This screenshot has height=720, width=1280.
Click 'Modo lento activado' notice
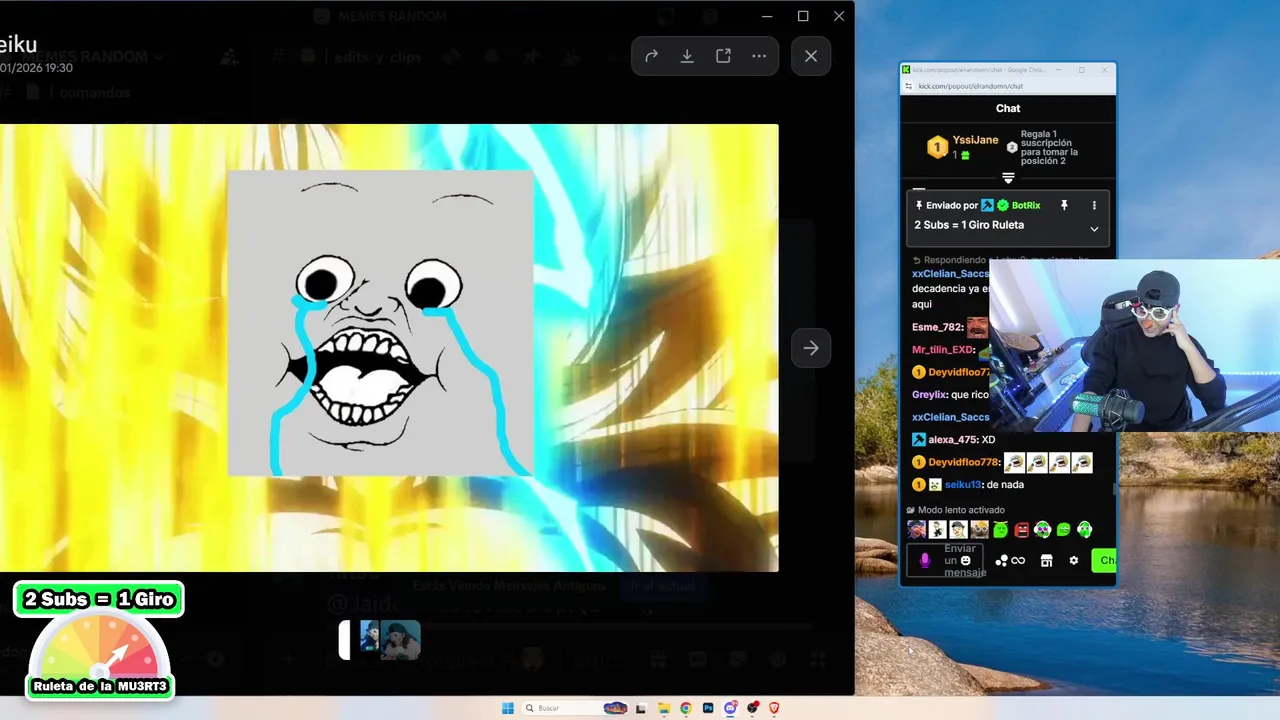tap(961, 510)
